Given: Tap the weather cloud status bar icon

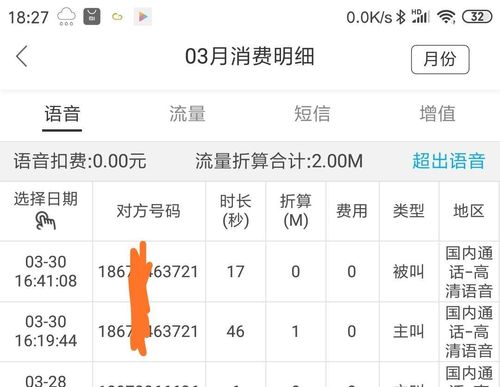Looking at the screenshot, I should [66, 16].
